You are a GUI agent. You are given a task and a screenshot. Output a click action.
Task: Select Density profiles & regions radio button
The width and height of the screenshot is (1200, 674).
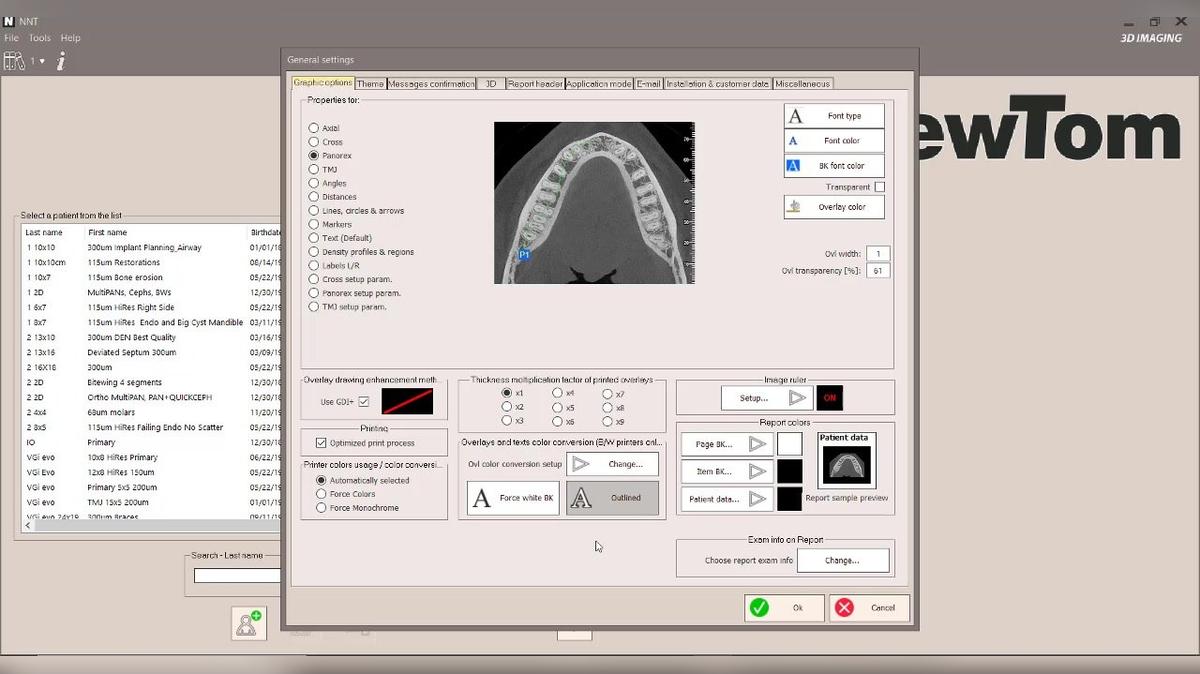[x=314, y=252]
